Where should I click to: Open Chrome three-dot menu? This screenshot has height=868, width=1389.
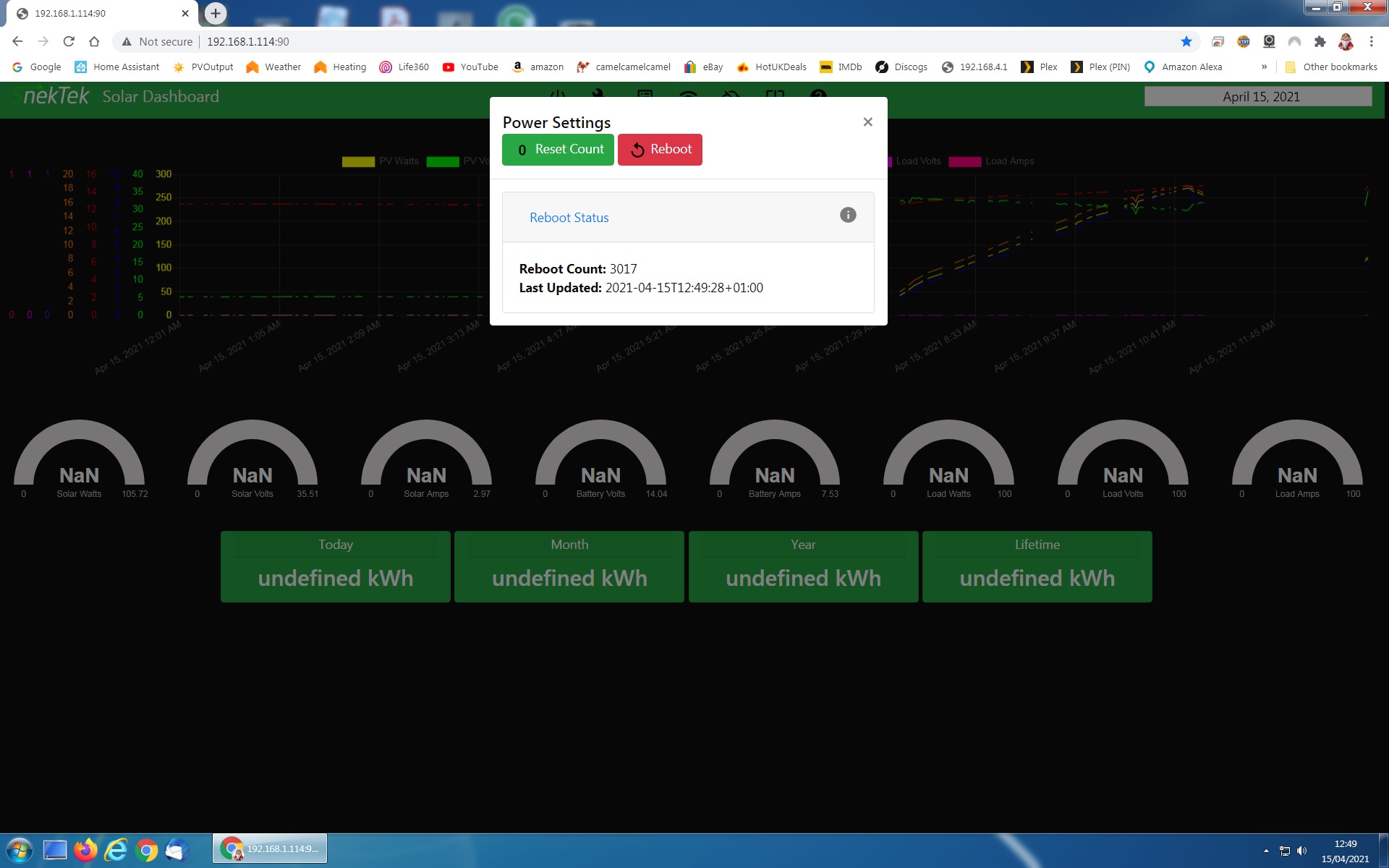click(1371, 42)
